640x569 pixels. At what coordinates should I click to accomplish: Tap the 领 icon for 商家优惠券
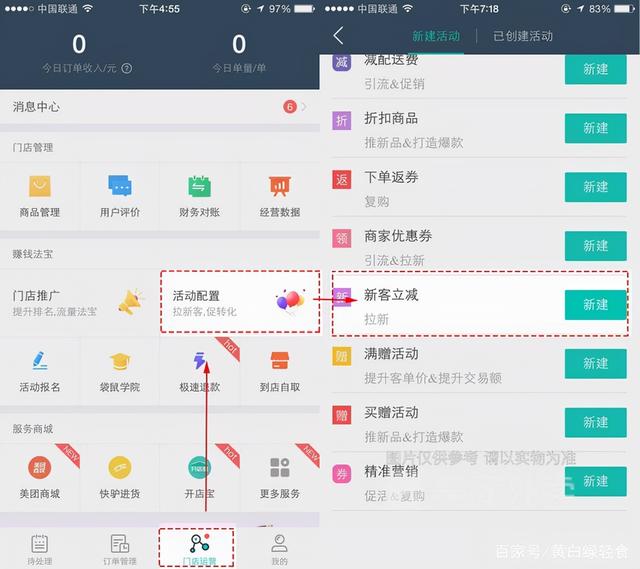(342, 238)
